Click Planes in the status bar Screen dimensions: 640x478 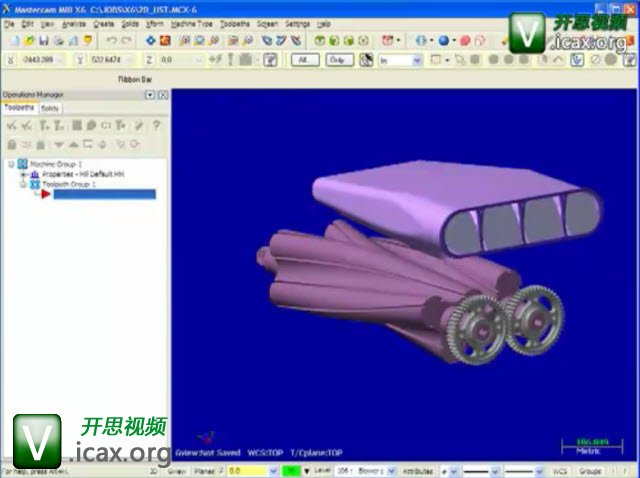point(204,471)
